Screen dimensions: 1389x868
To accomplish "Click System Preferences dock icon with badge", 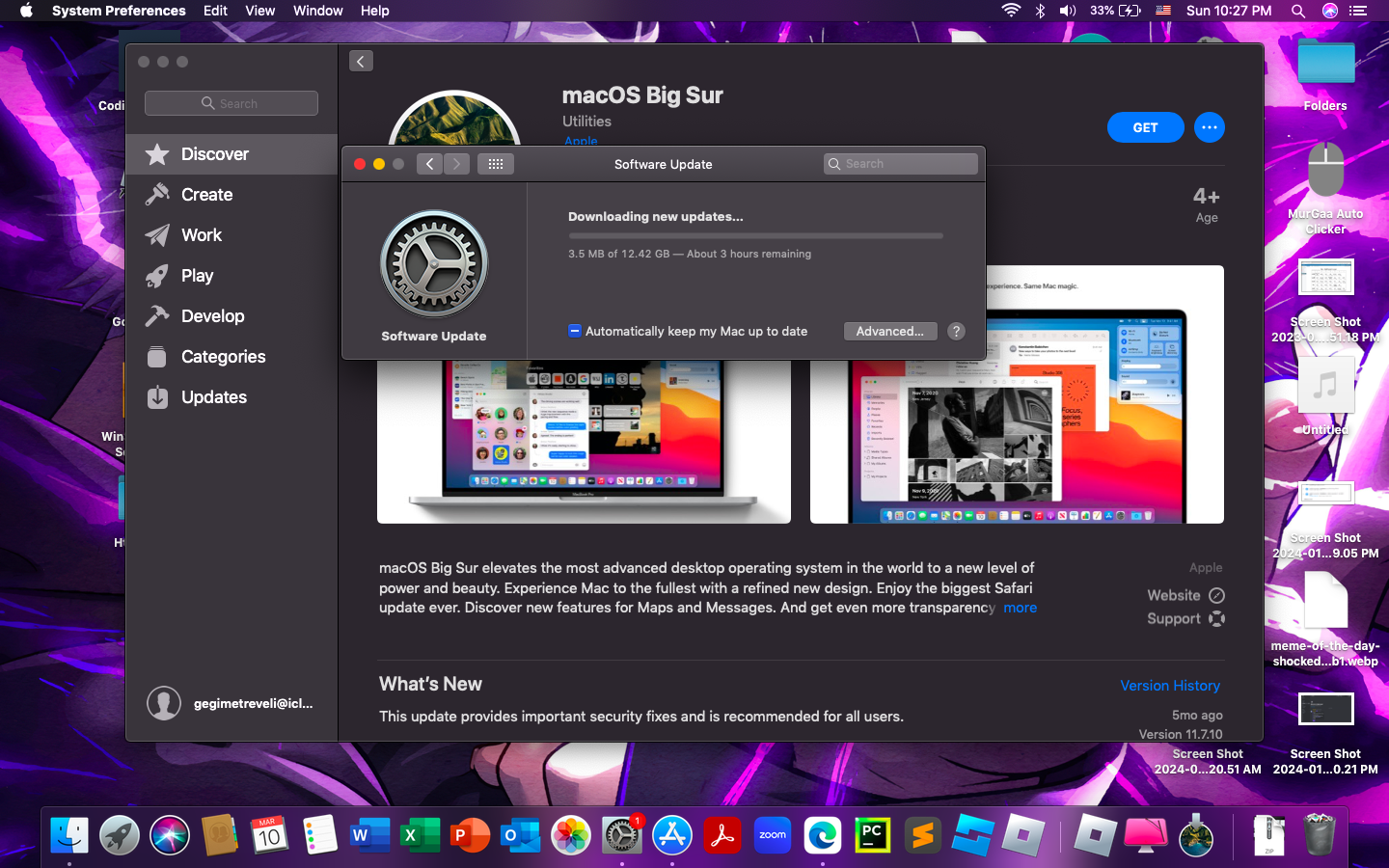I will point(622,835).
